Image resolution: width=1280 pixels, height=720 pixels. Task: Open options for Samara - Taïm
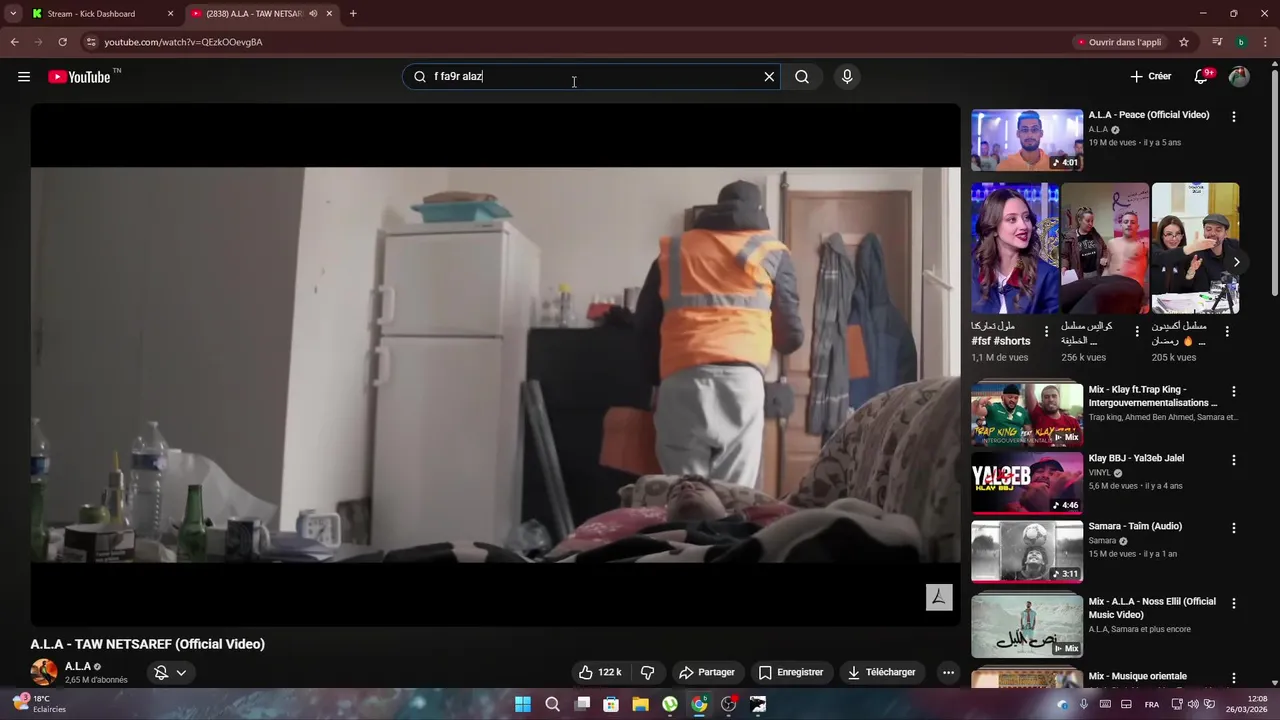[x=1233, y=528]
